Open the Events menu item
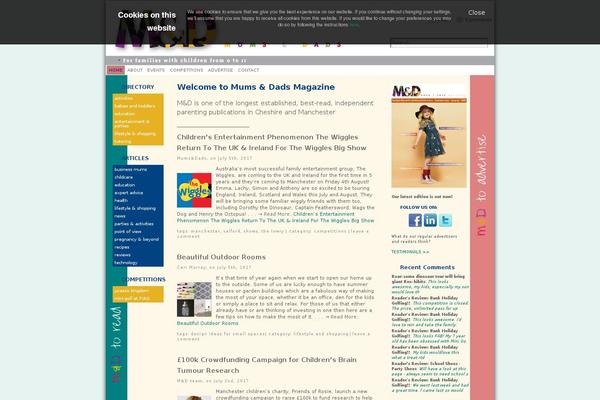Screen dimensions: 600x400 click(156, 70)
